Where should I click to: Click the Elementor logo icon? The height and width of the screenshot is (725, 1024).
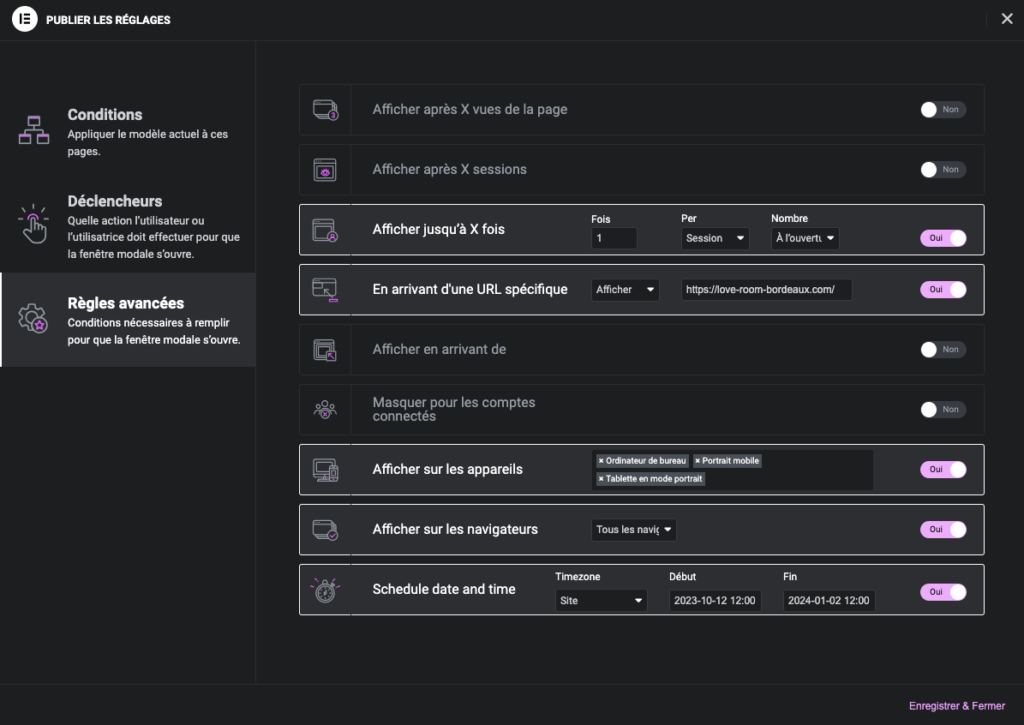click(26, 19)
